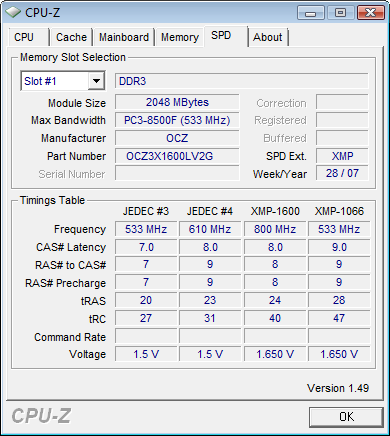Click the RAS# to CAS# label
The image size is (390, 436).
71,265
